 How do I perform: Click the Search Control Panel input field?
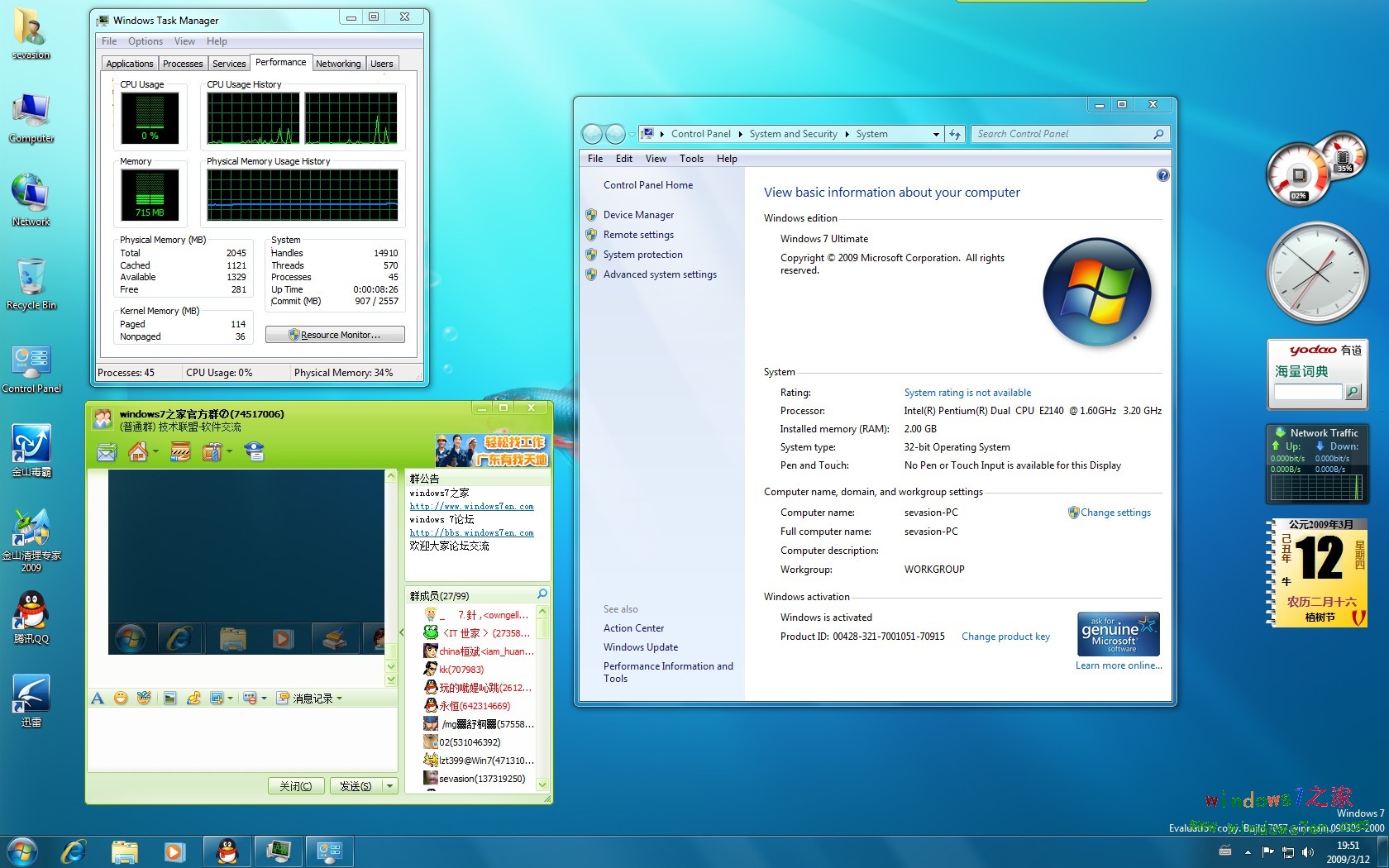1062,134
